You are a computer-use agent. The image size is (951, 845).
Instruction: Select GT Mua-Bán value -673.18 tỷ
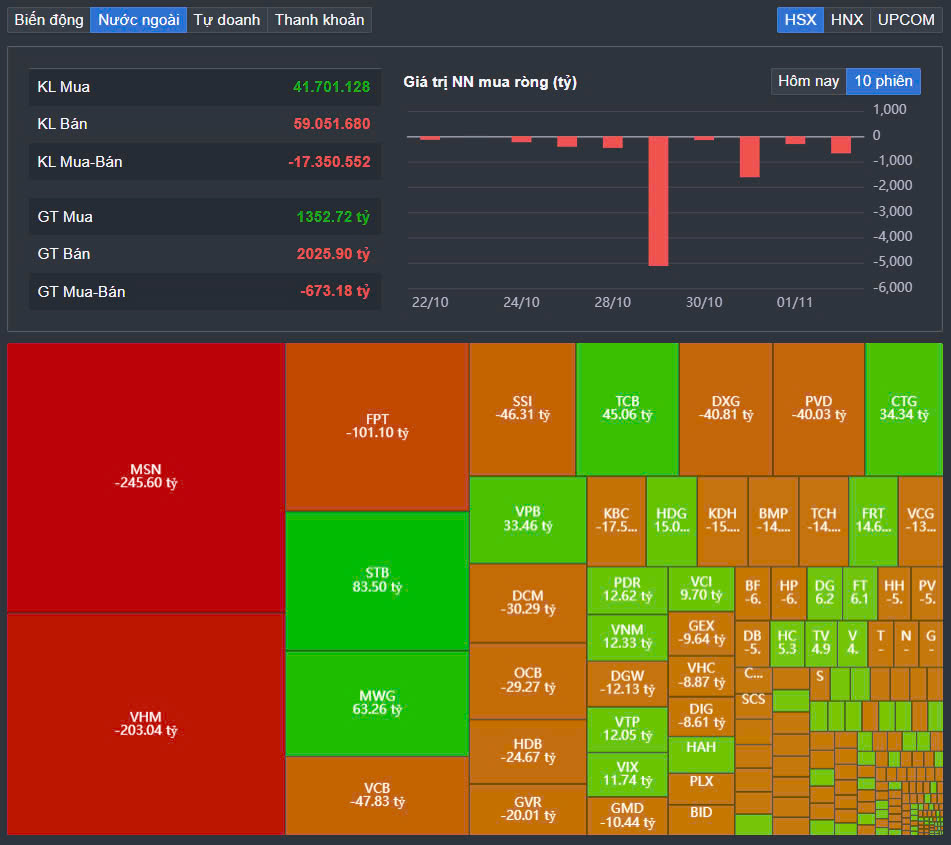(335, 291)
